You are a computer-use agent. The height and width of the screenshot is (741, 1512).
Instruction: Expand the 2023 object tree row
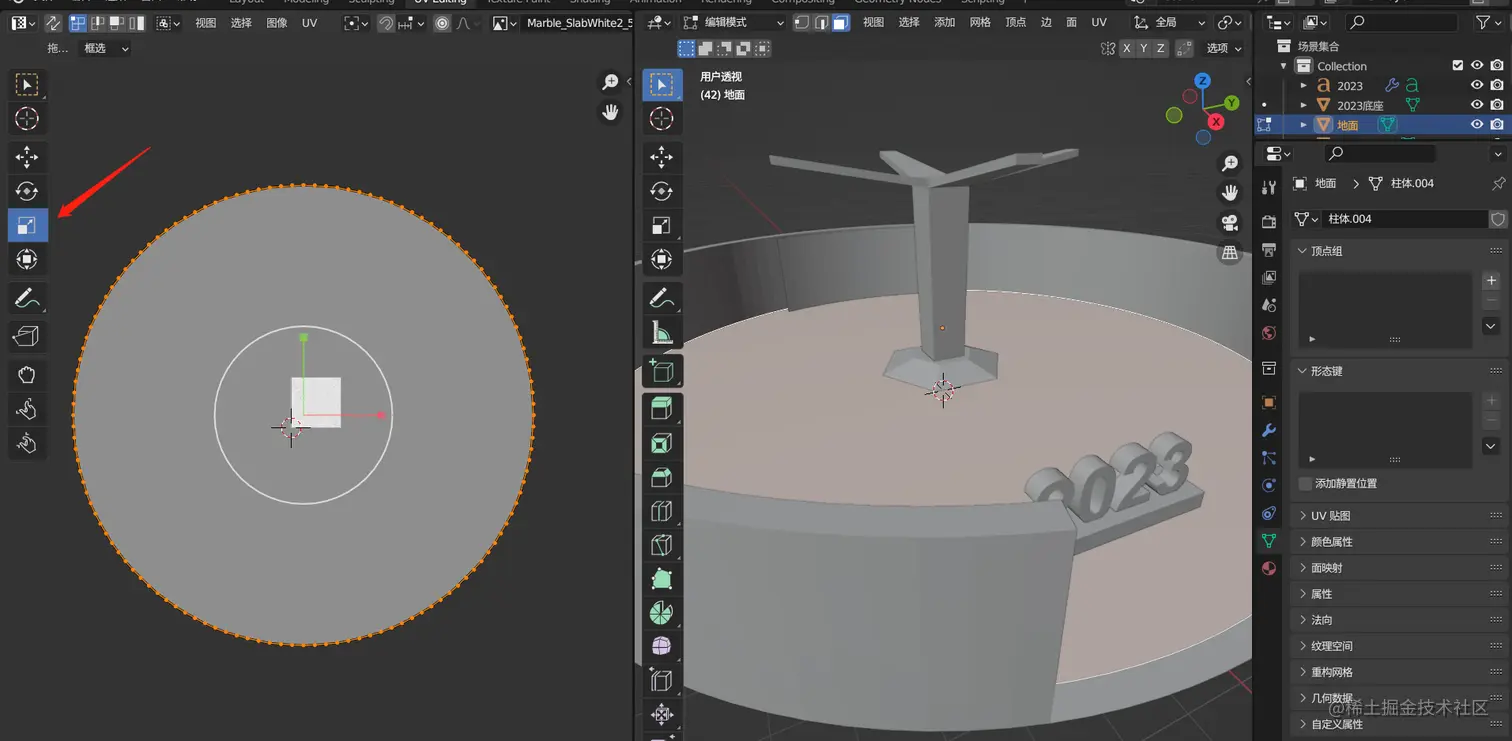click(1304, 86)
